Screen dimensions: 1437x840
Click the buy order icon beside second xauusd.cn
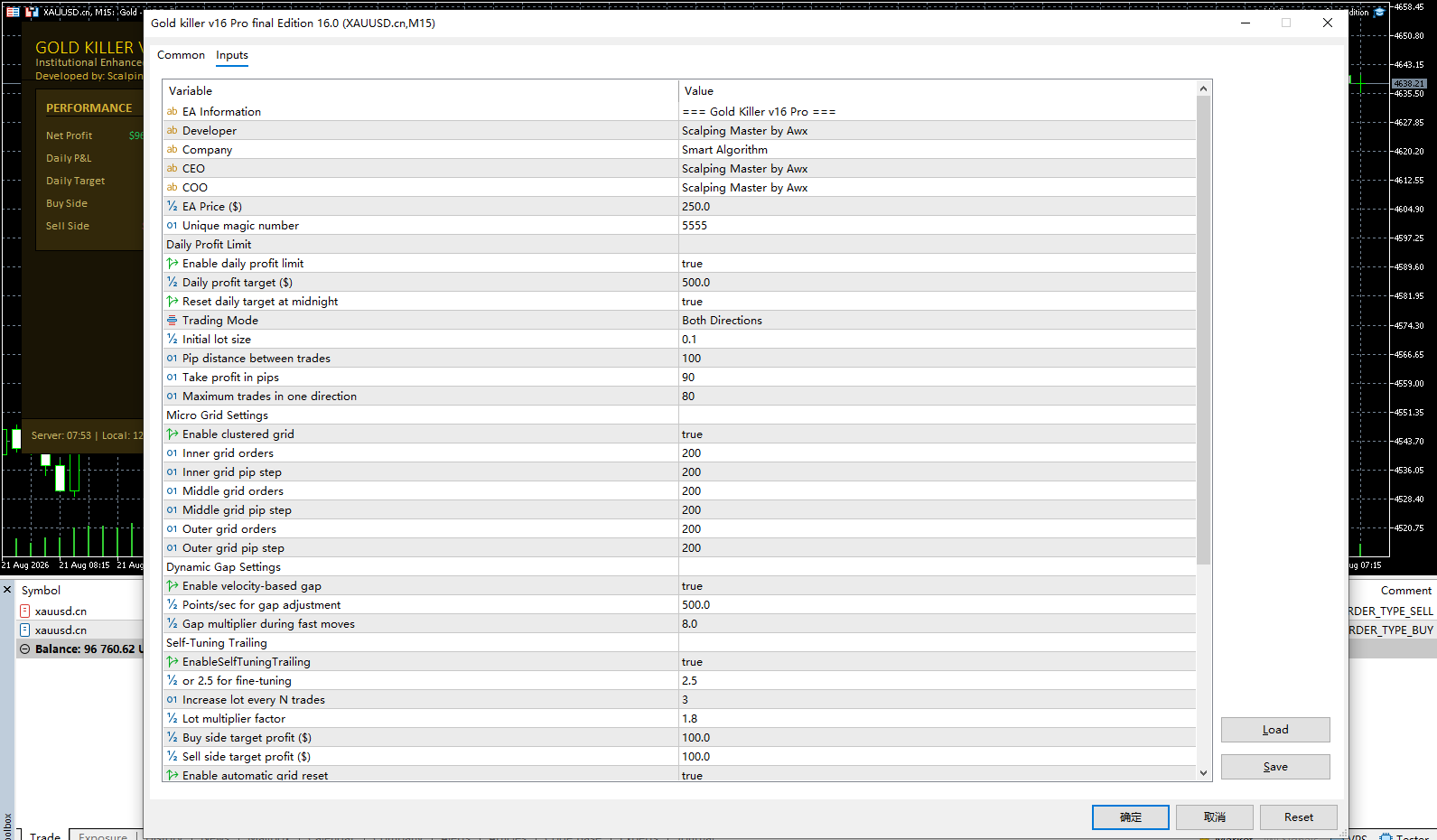click(25, 630)
